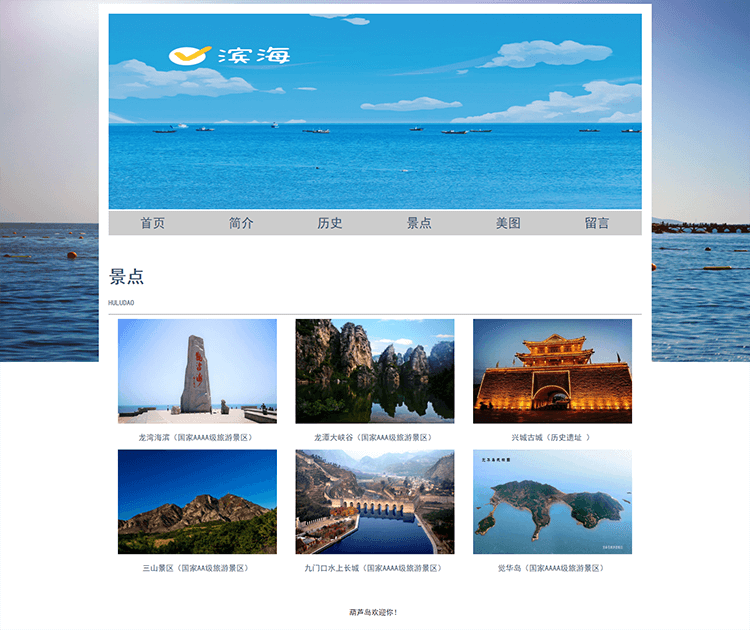Viewport: 750px width, 630px height.
Task: Click the 九门口水上长城 caption link
Action: (375, 568)
